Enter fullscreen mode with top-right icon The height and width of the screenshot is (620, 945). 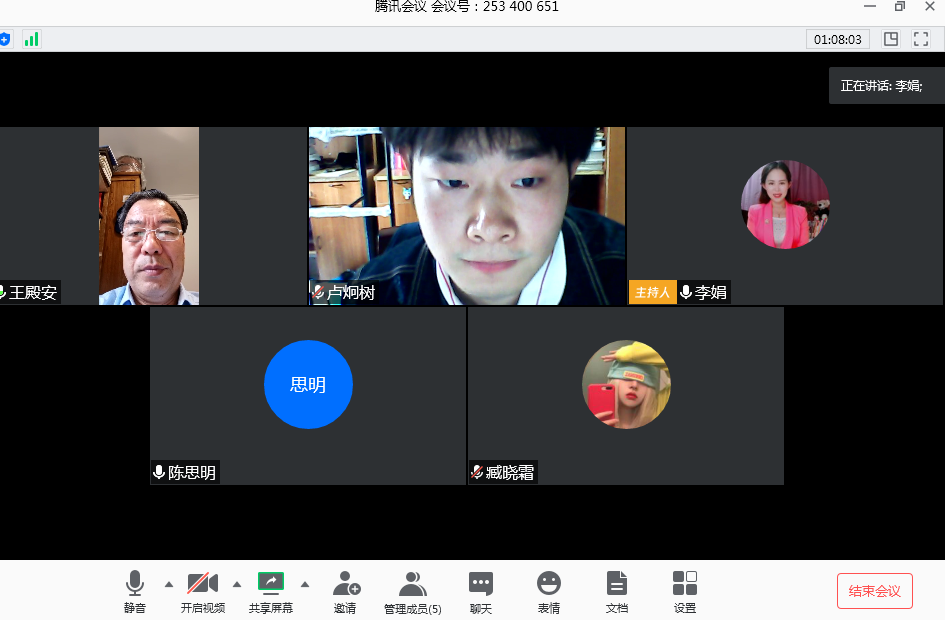point(921,39)
